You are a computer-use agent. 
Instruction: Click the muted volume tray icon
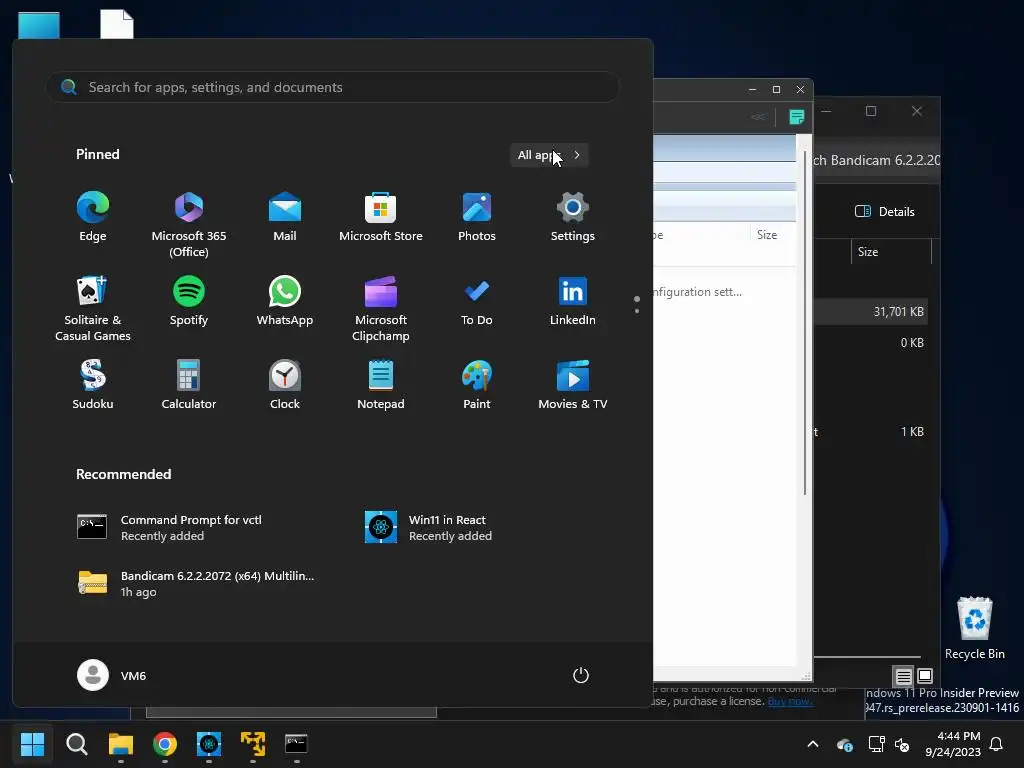[903, 744]
